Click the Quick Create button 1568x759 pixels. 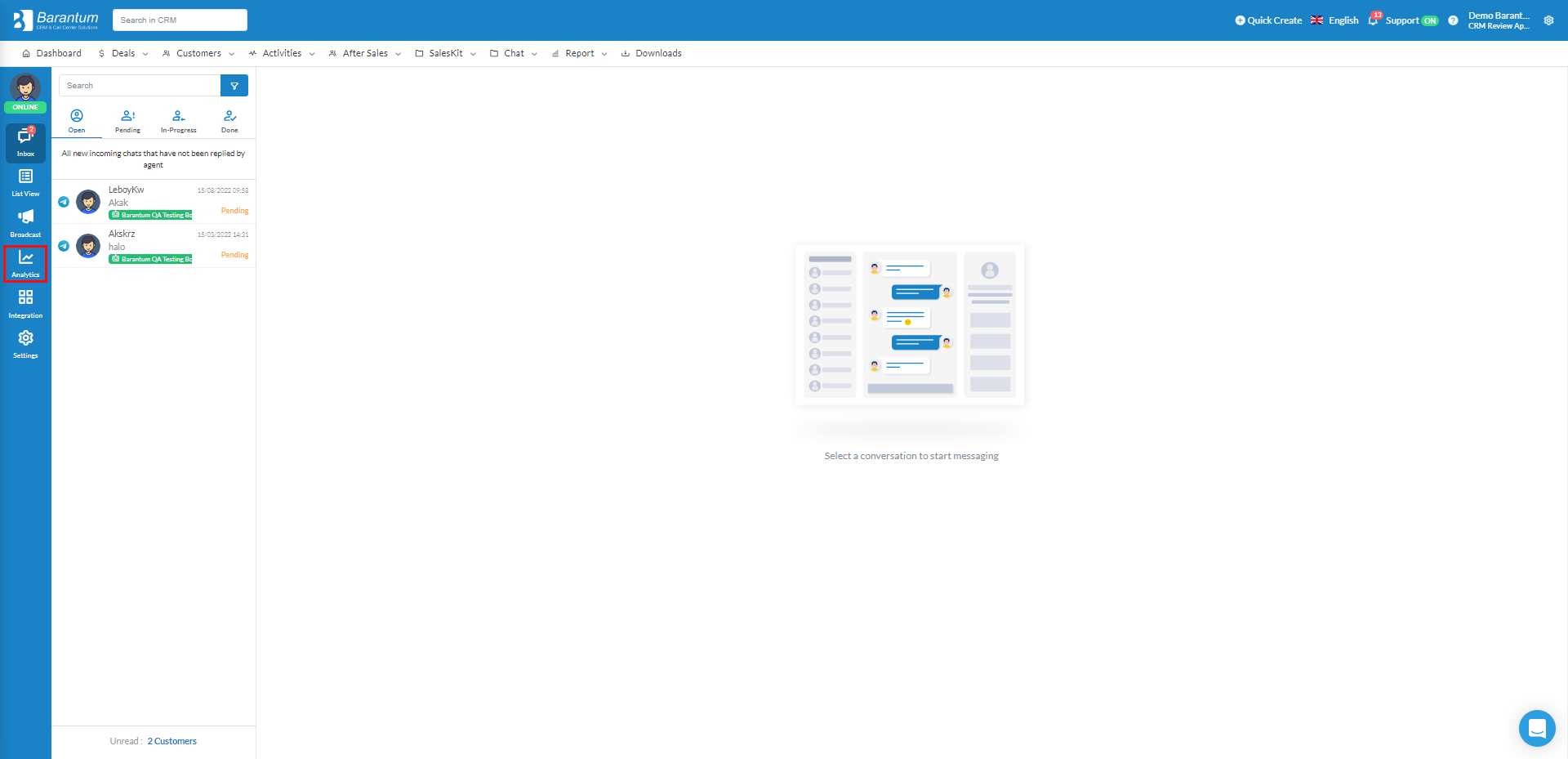pos(1268,20)
